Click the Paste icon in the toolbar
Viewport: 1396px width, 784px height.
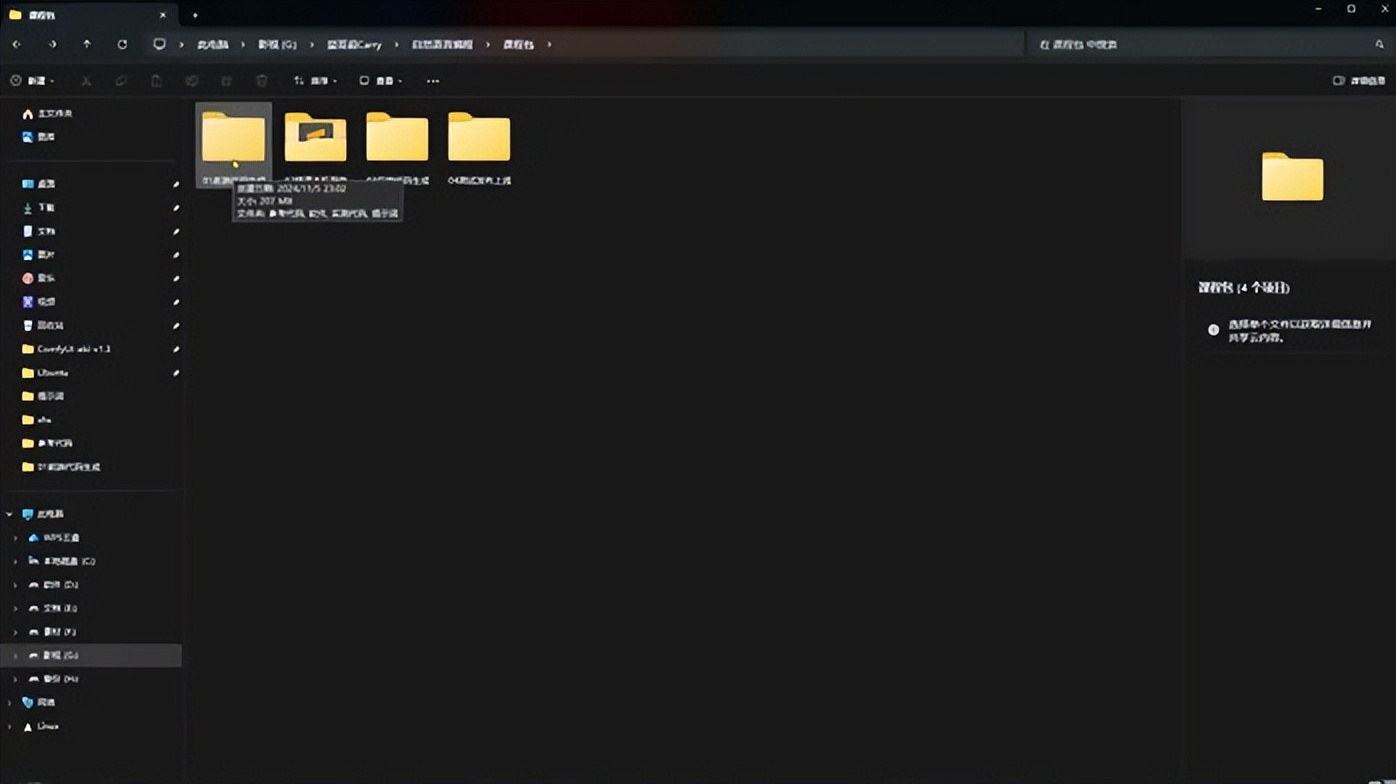tap(156, 81)
